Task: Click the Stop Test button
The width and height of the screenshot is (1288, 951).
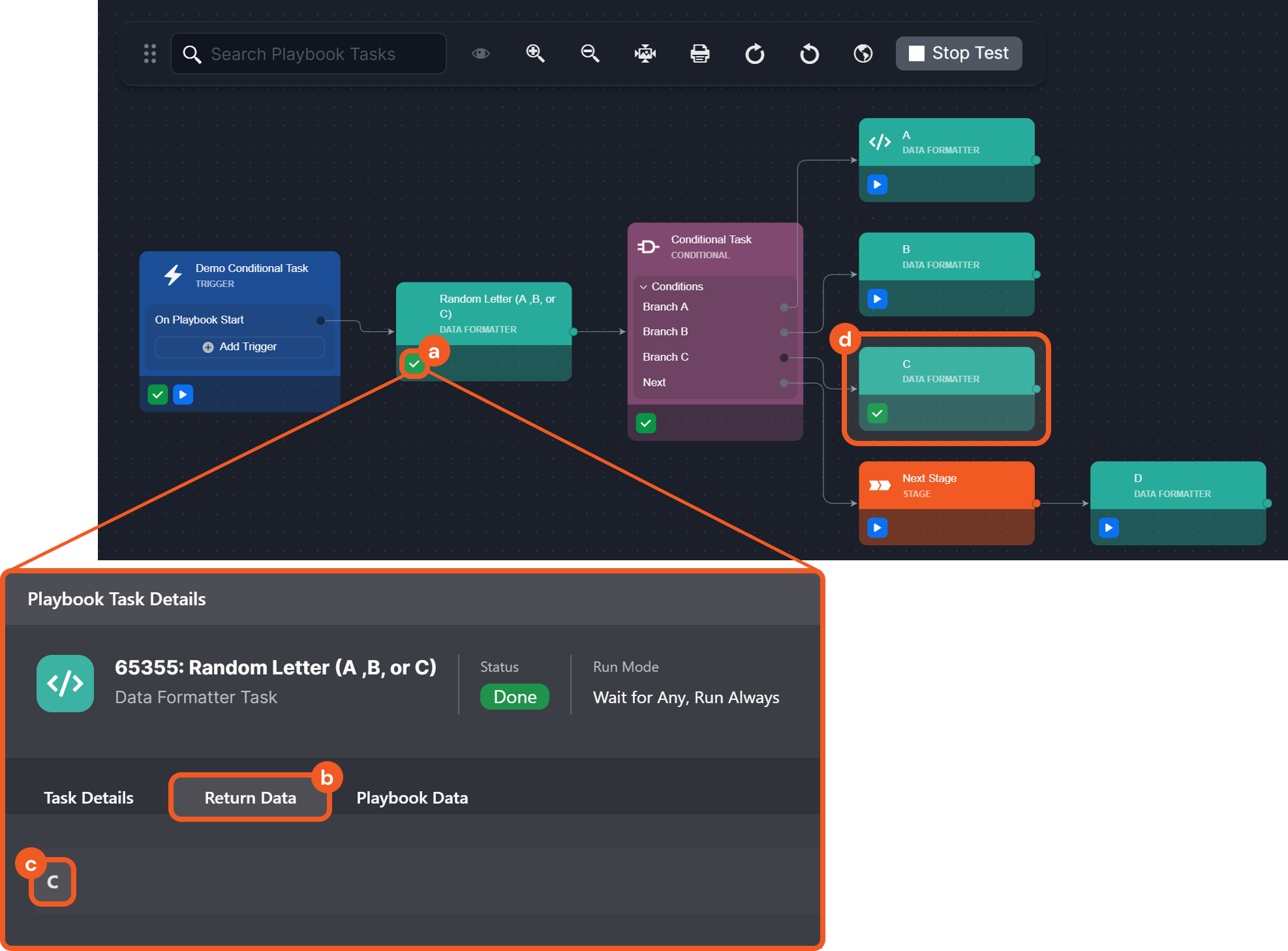Action: [x=958, y=53]
